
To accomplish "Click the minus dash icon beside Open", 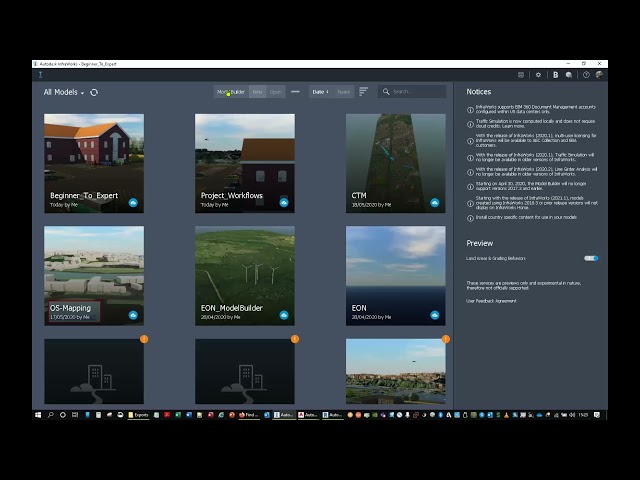I will (296, 92).
